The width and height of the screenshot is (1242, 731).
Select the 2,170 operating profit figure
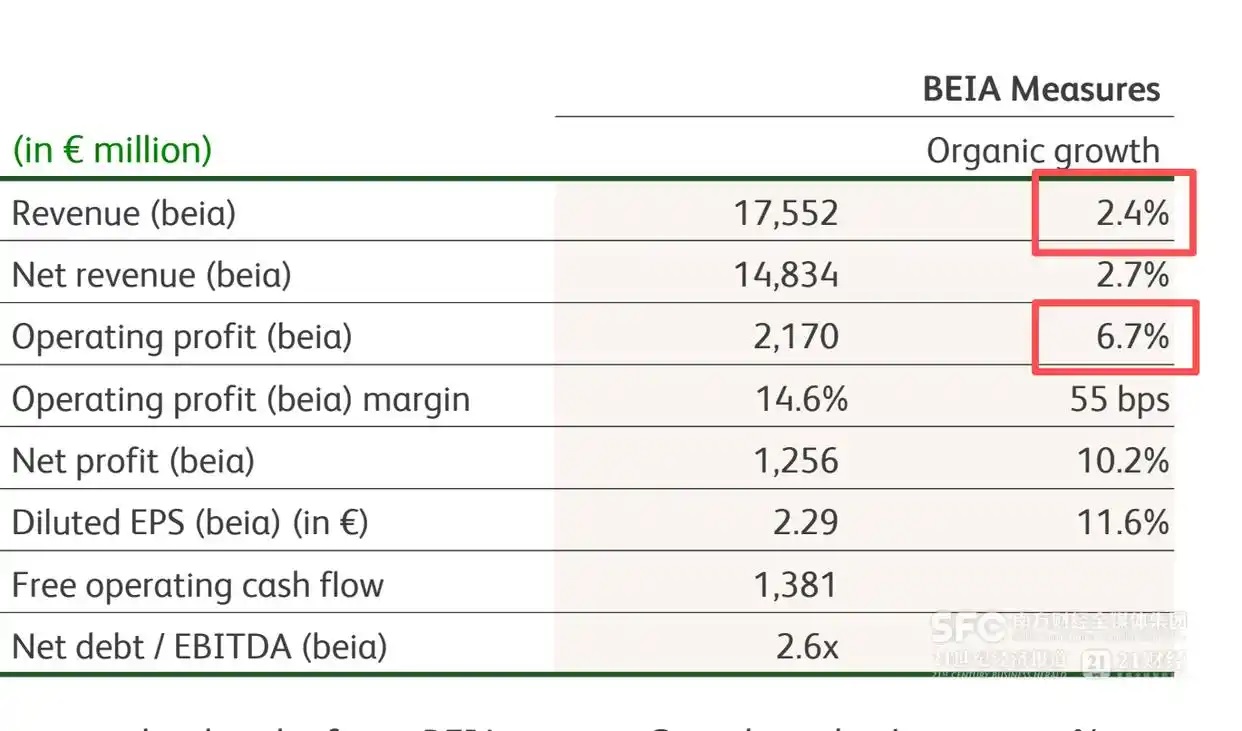(x=796, y=337)
